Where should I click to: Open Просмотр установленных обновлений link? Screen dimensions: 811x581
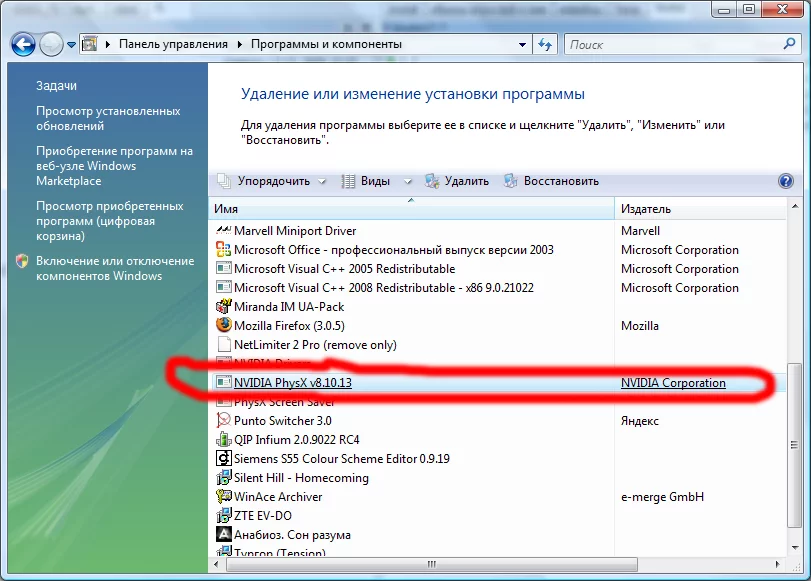(x=108, y=118)
